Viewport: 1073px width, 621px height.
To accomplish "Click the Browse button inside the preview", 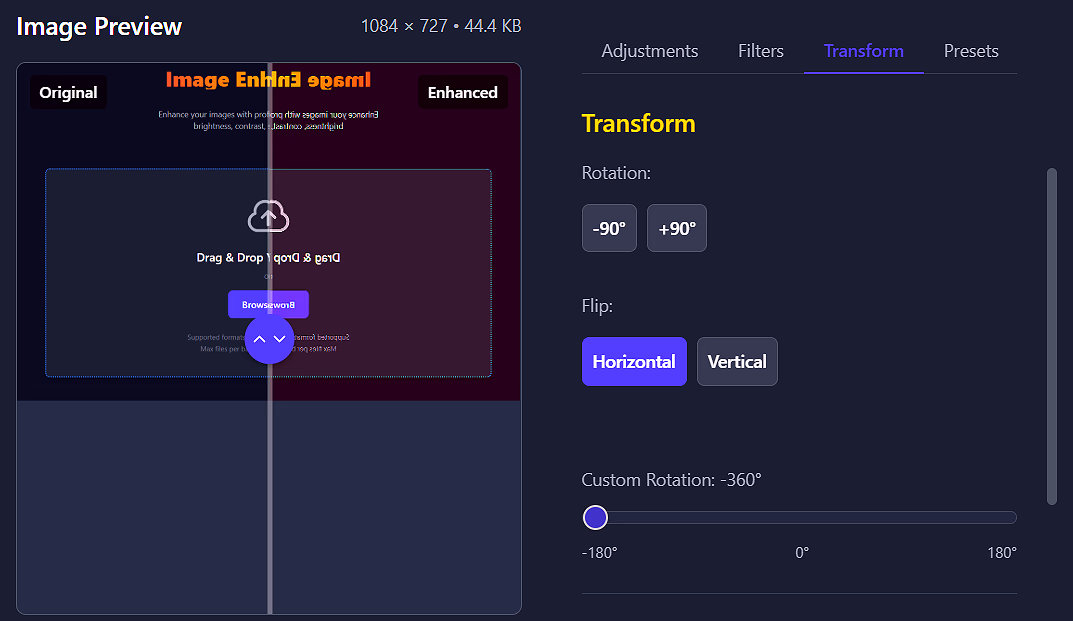I will [x=268, y=303].
